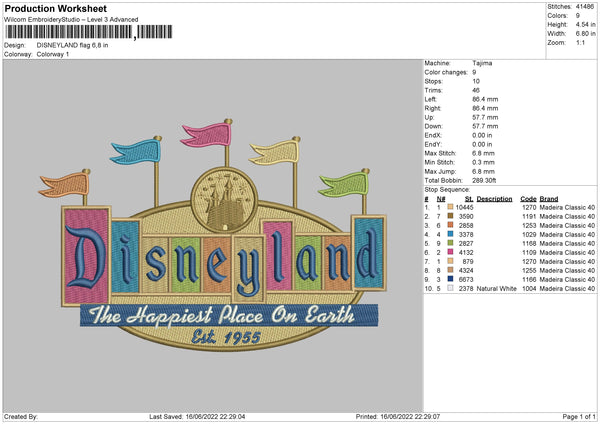Click thread code 1168
Screen dimensions: 600x424
click(x=529, y=243)
